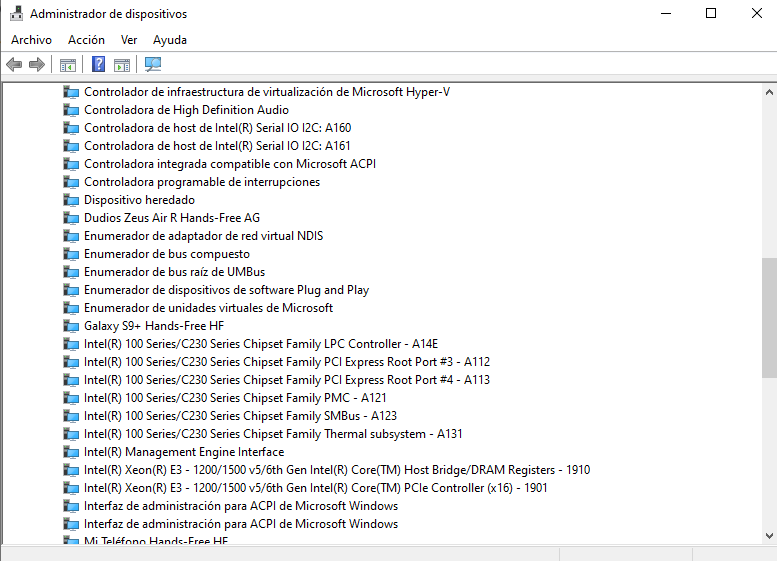Image resolution: width=777 pixels, height=561 pixels.
Task: Select Controladora de High Definition Audio
Action: click(186, 110)
